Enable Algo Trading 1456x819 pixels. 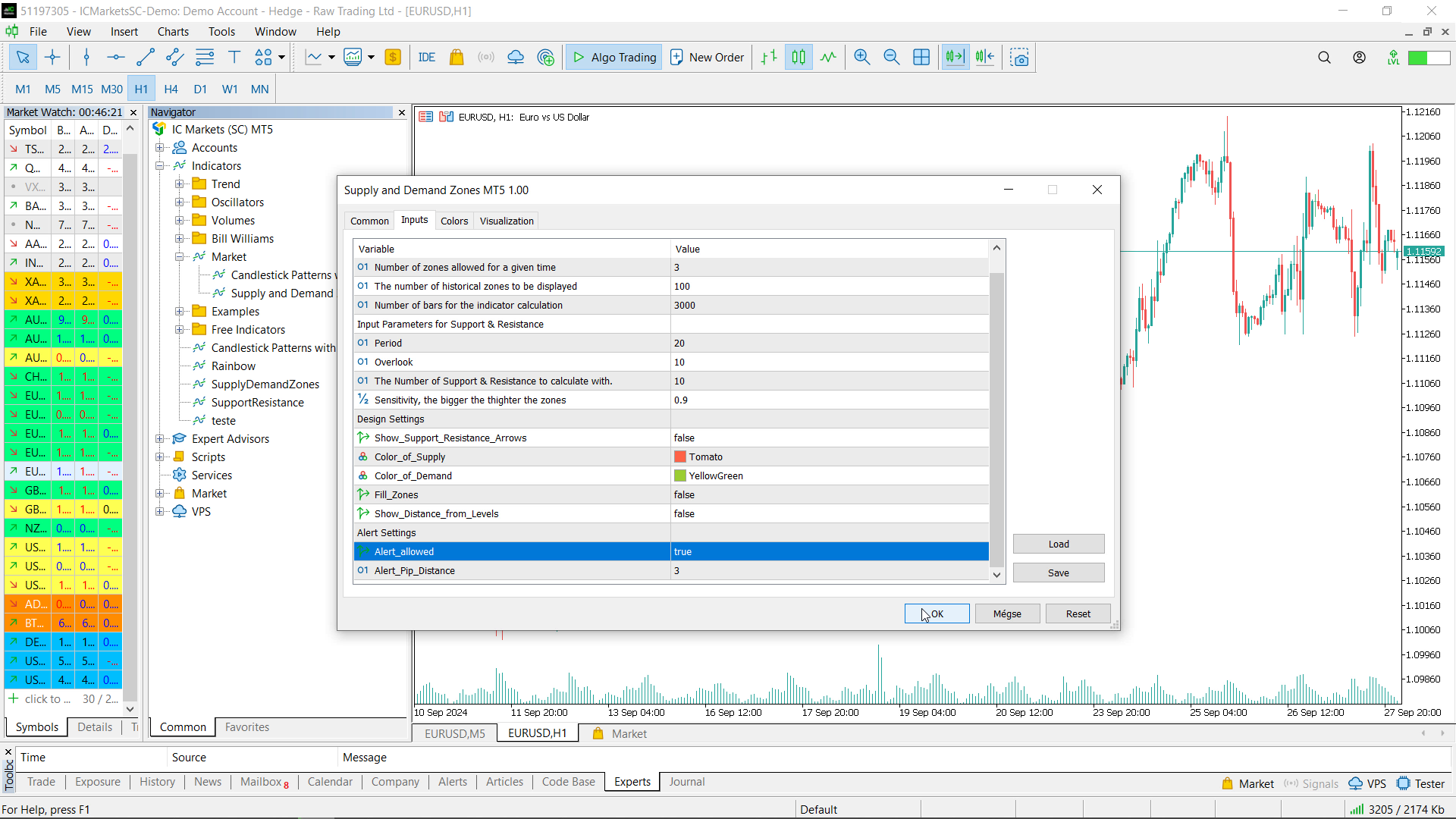click(613, 57)
